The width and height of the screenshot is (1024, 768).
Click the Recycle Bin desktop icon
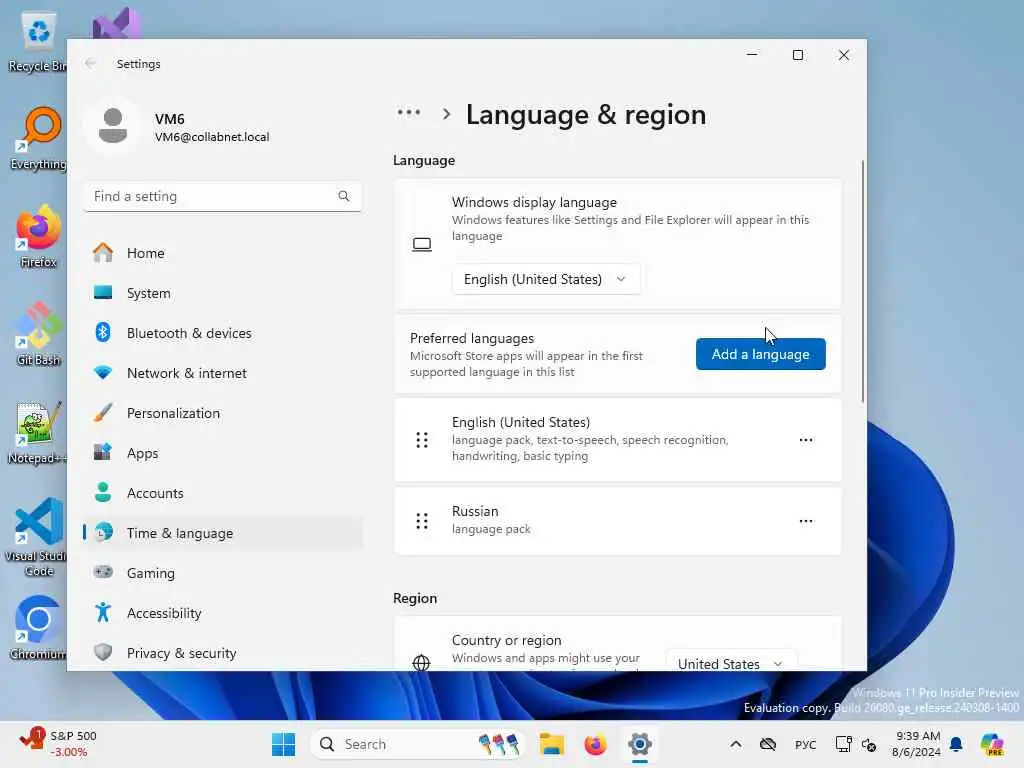(37, 42)
